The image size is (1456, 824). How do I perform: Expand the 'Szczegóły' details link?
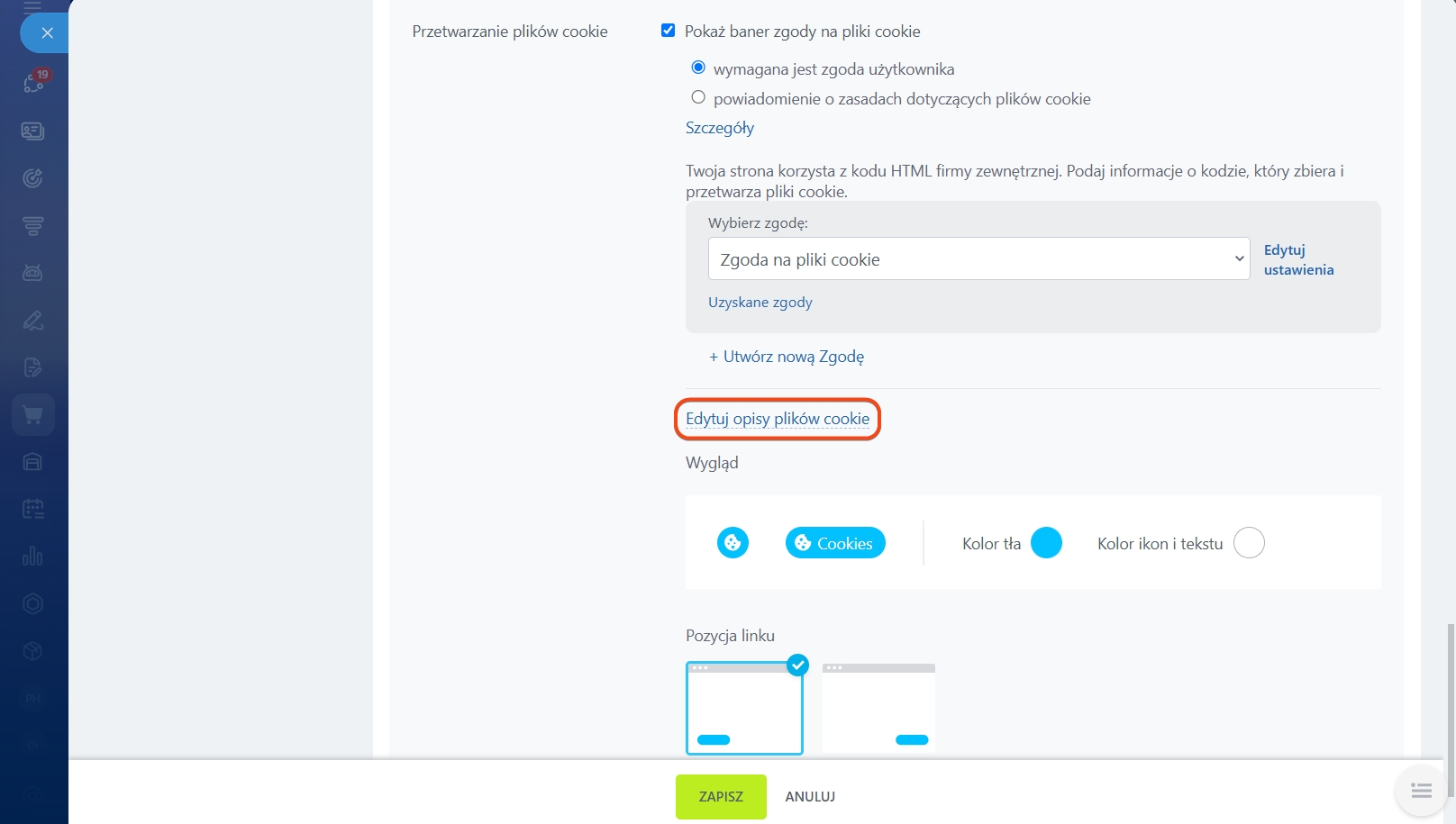pyautogui.click(x=720, y=128)
